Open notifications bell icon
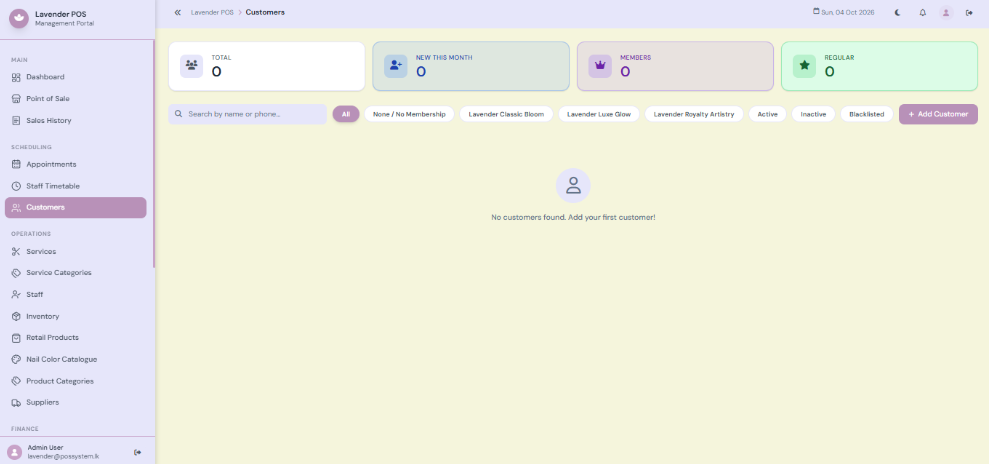989x465 pixels. (923, 13)
